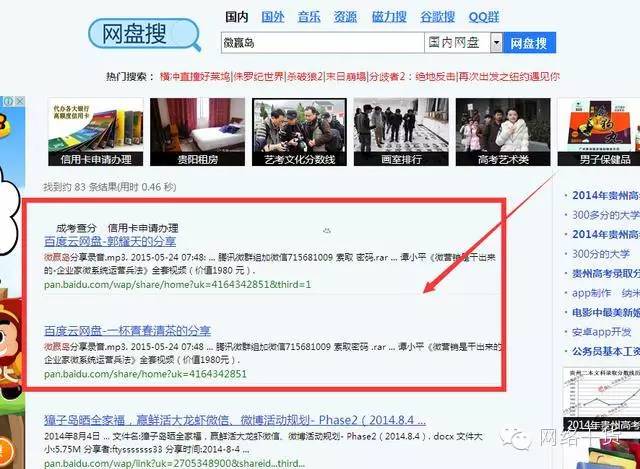Open sidebar link 电影中最美新娘
640x469 pixels.
[606, 313]
